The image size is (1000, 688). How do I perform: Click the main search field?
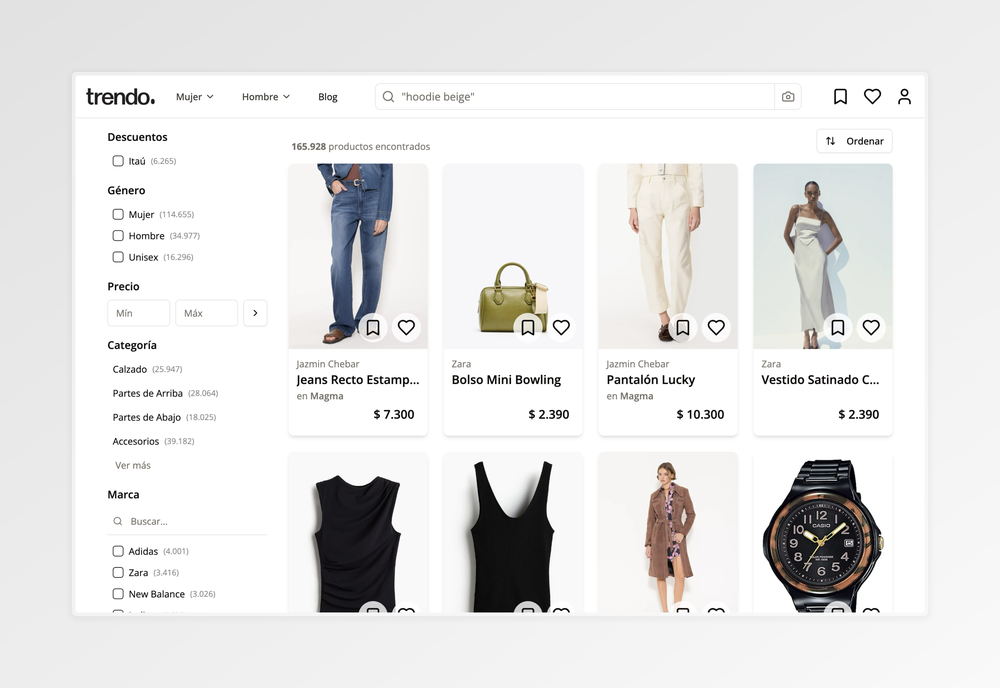point(574,96)
